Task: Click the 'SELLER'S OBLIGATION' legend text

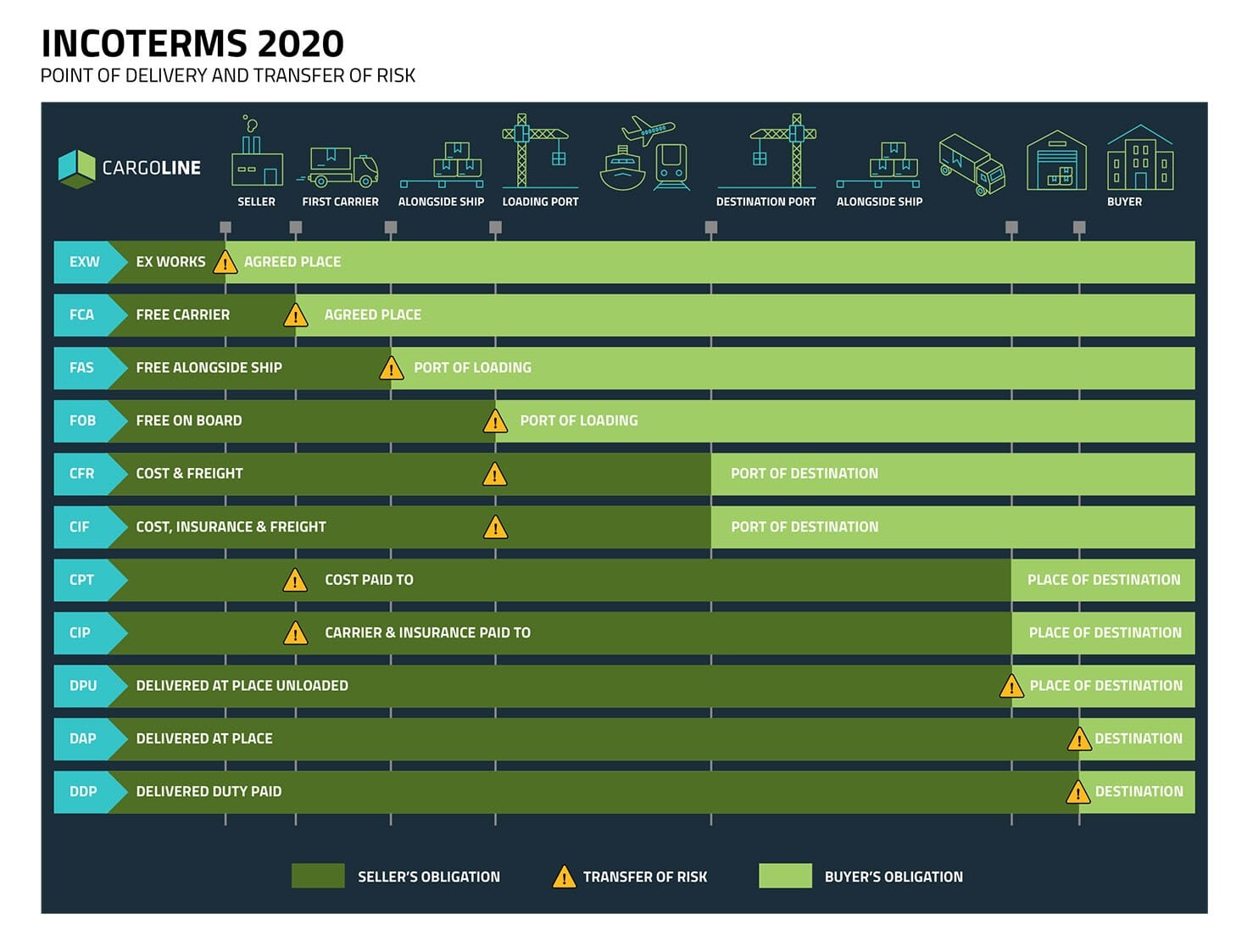Action: 429,877
